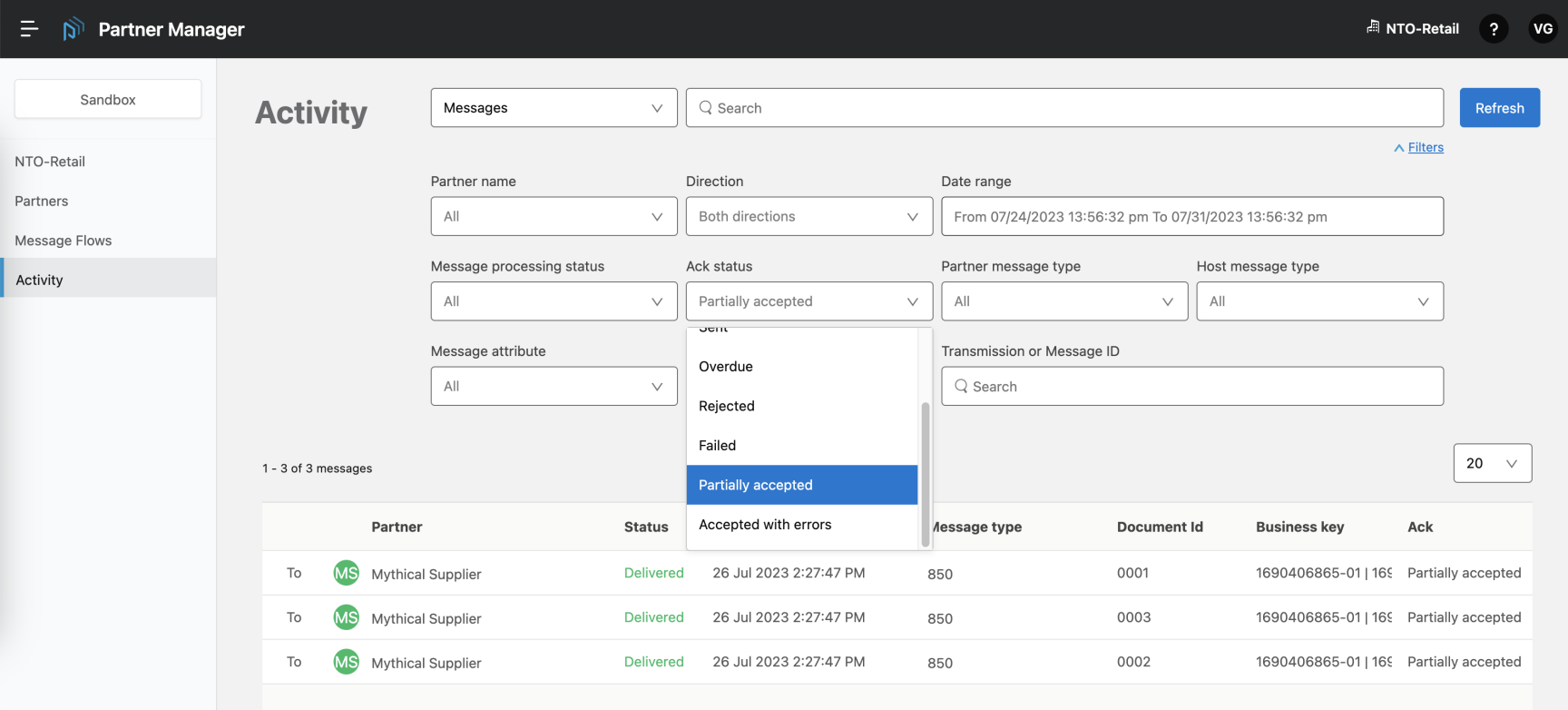Click the Date range field
Viewport: 1568px width, 710px height.
point(1192,216)
